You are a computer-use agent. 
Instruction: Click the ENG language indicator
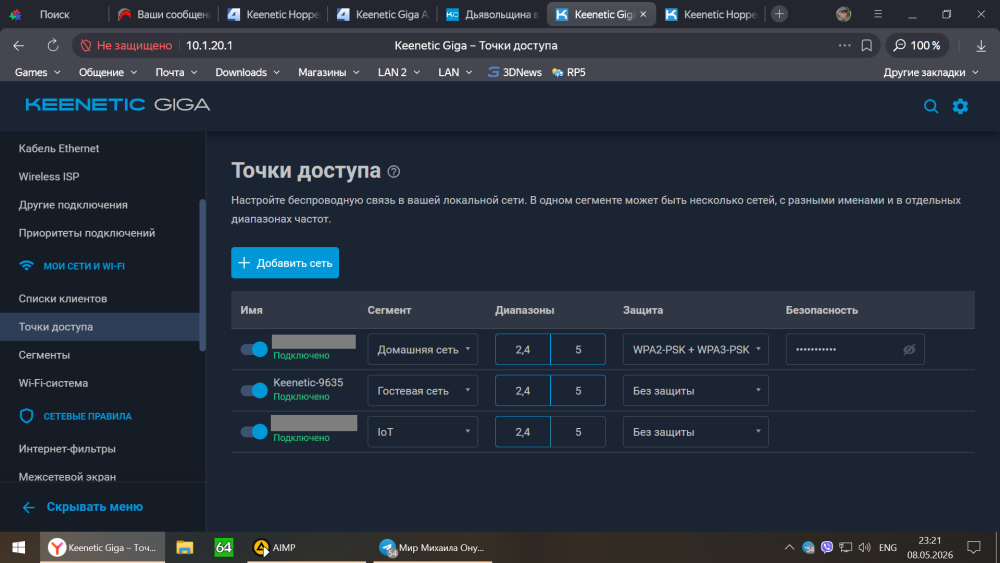(888, 547)
